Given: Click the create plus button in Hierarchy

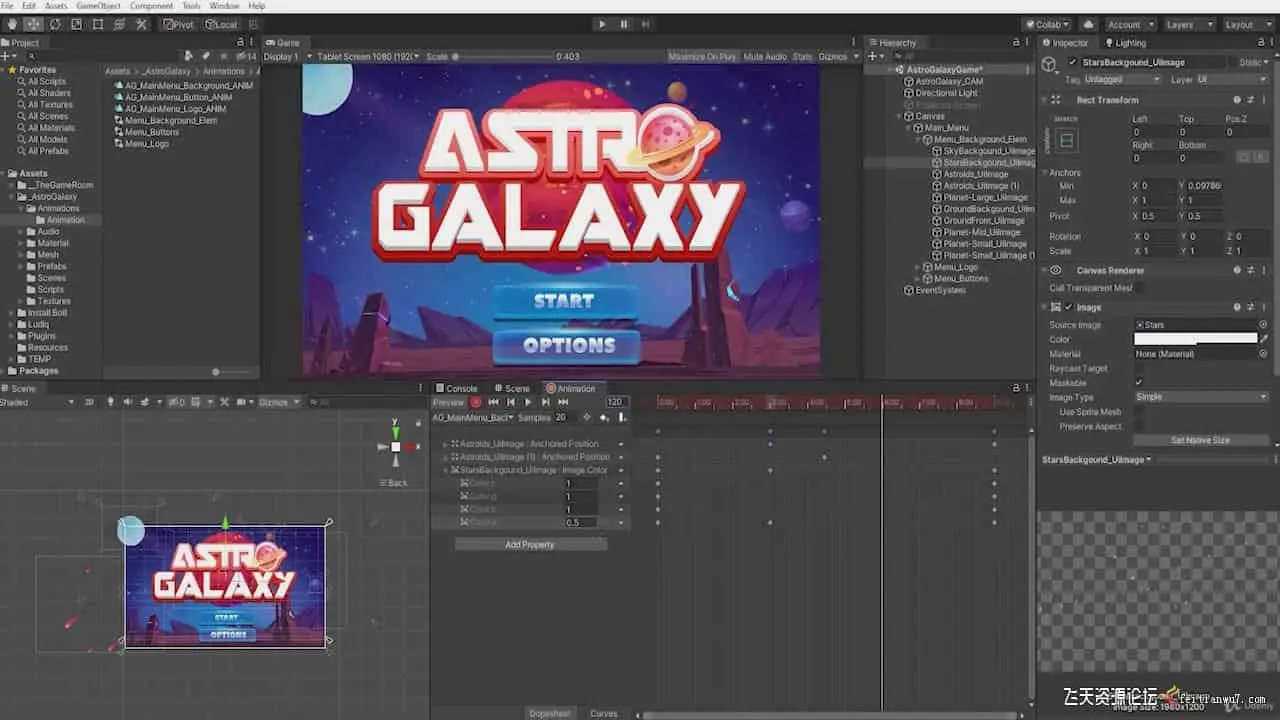Looking at the screenshot, I should pos(873,56).
